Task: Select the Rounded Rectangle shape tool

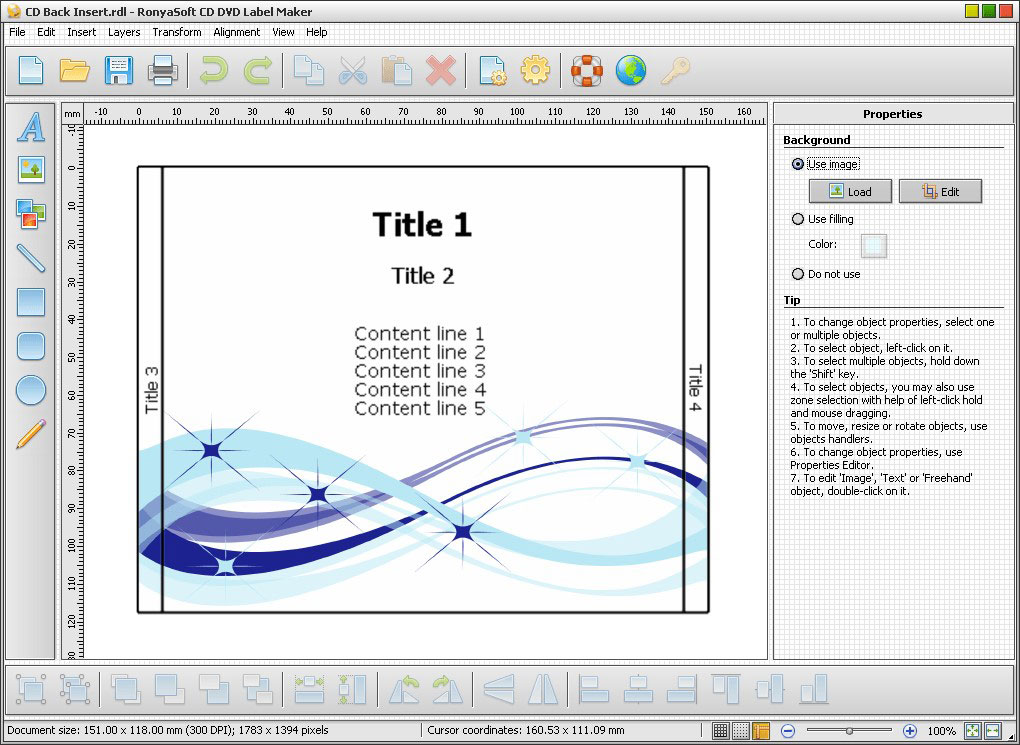Action: pyautogui.click(x=31, y=345)
